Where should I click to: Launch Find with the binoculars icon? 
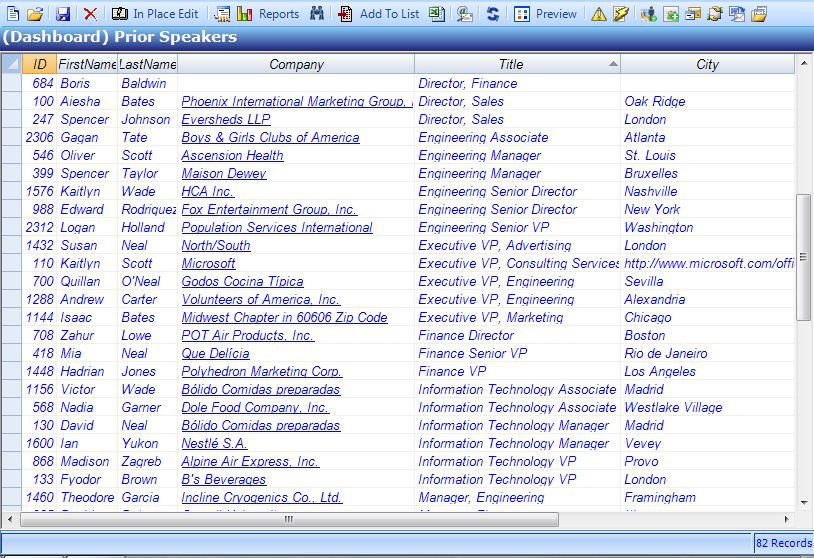coord(317,13)
